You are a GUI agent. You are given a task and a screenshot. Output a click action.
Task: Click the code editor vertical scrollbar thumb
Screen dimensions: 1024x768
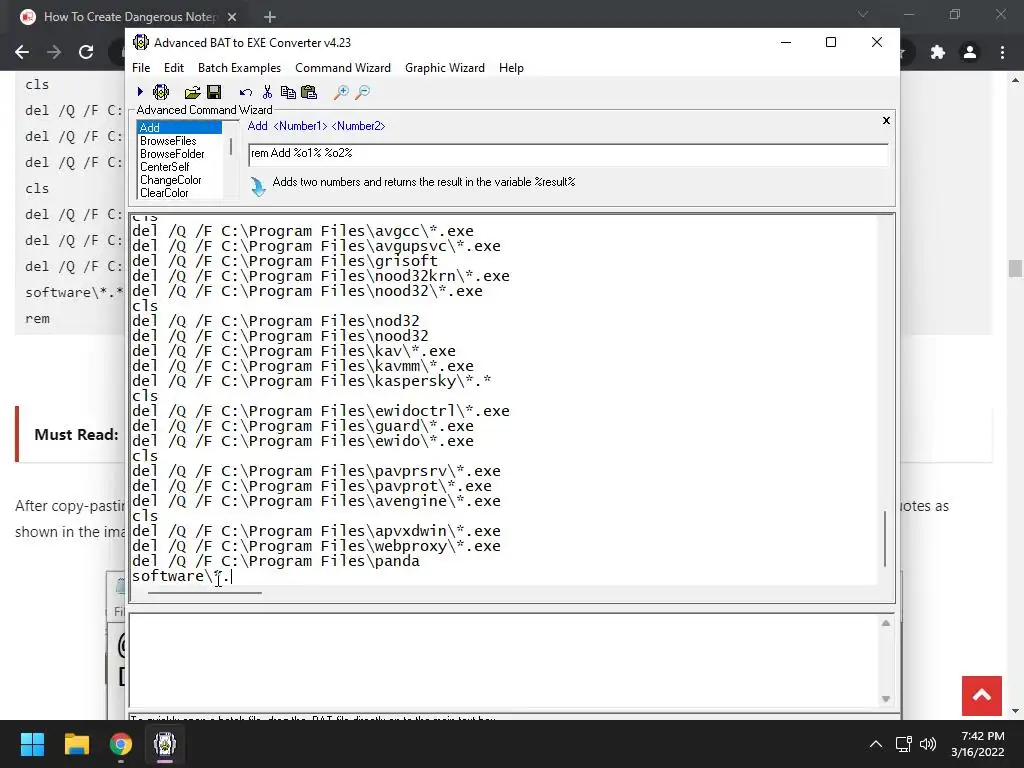[x=885, y=539]
